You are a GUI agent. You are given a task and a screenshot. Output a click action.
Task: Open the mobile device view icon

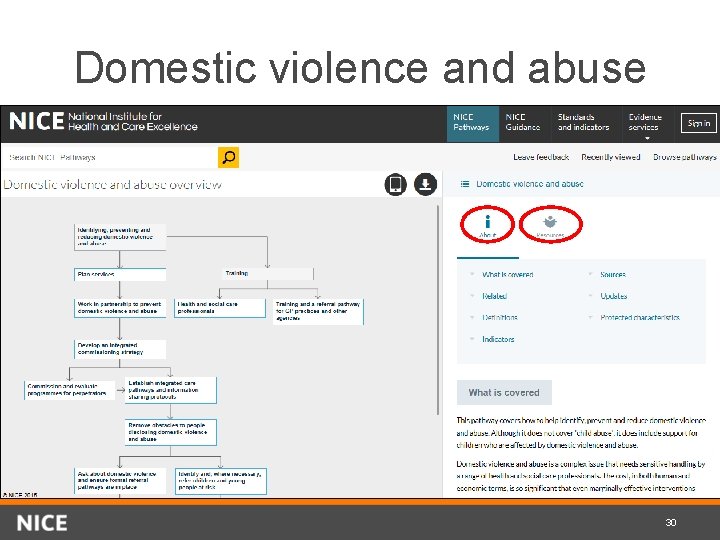point(395,185)
